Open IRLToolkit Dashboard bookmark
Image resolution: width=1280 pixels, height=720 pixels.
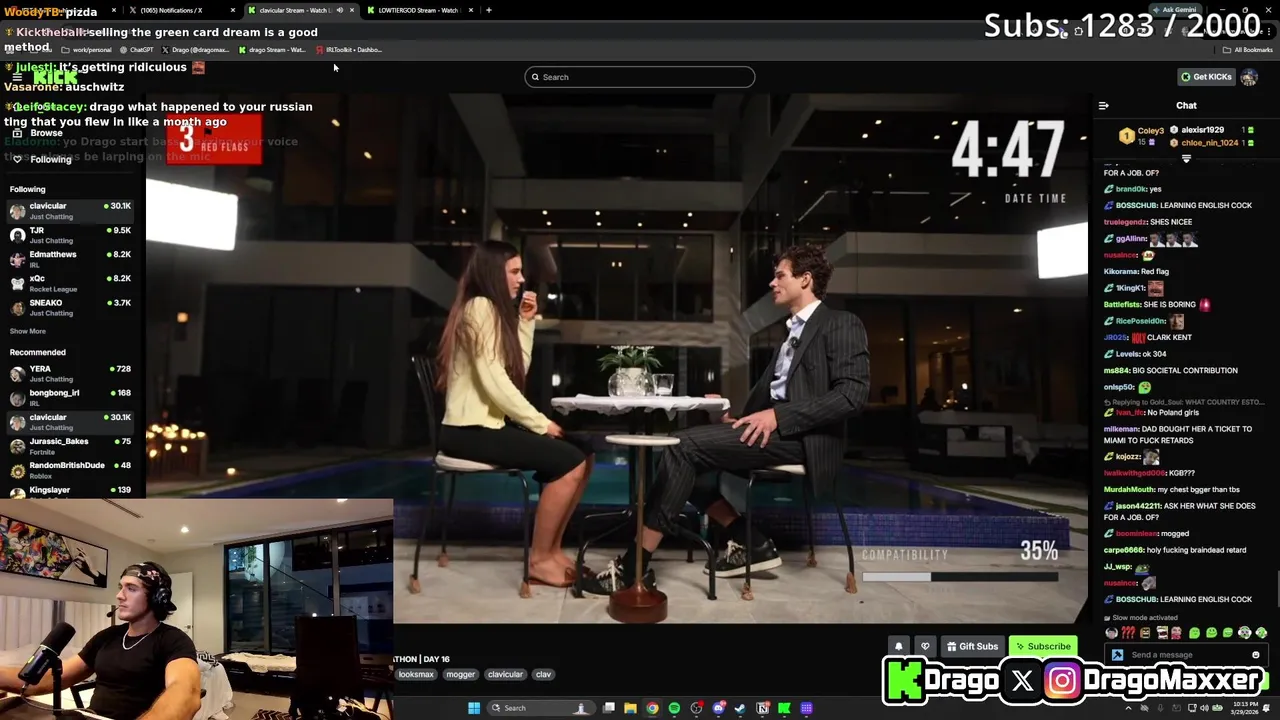tap(349, 50)
